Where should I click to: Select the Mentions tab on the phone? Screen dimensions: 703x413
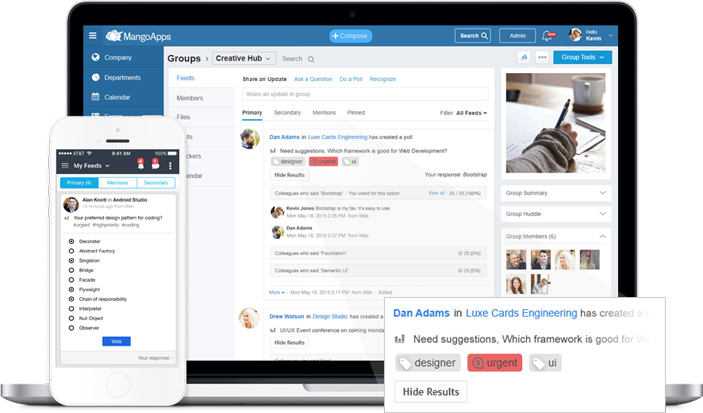click(117, 183)
